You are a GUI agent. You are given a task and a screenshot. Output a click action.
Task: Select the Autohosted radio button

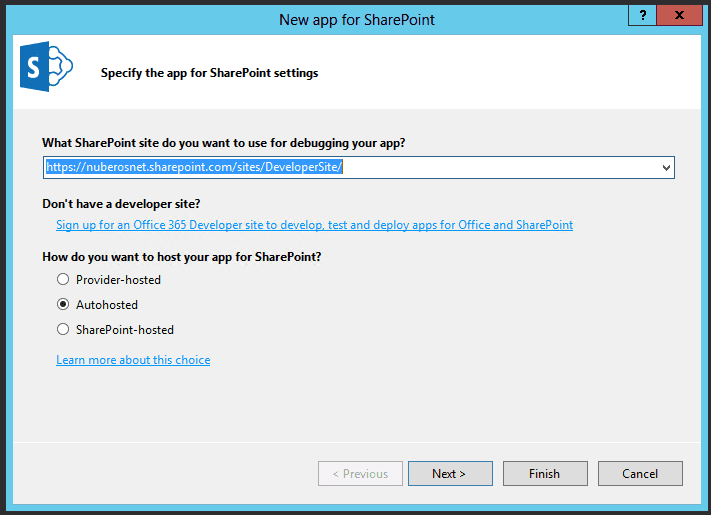63,304
